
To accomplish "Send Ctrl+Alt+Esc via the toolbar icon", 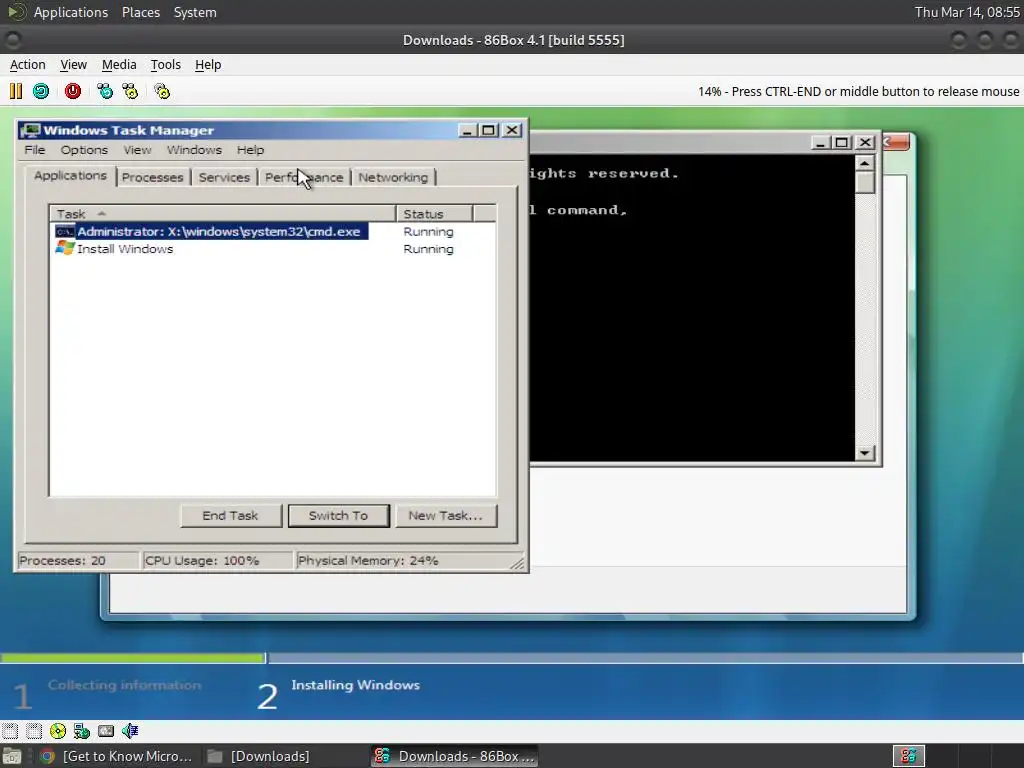I will [x=131, y=91].
